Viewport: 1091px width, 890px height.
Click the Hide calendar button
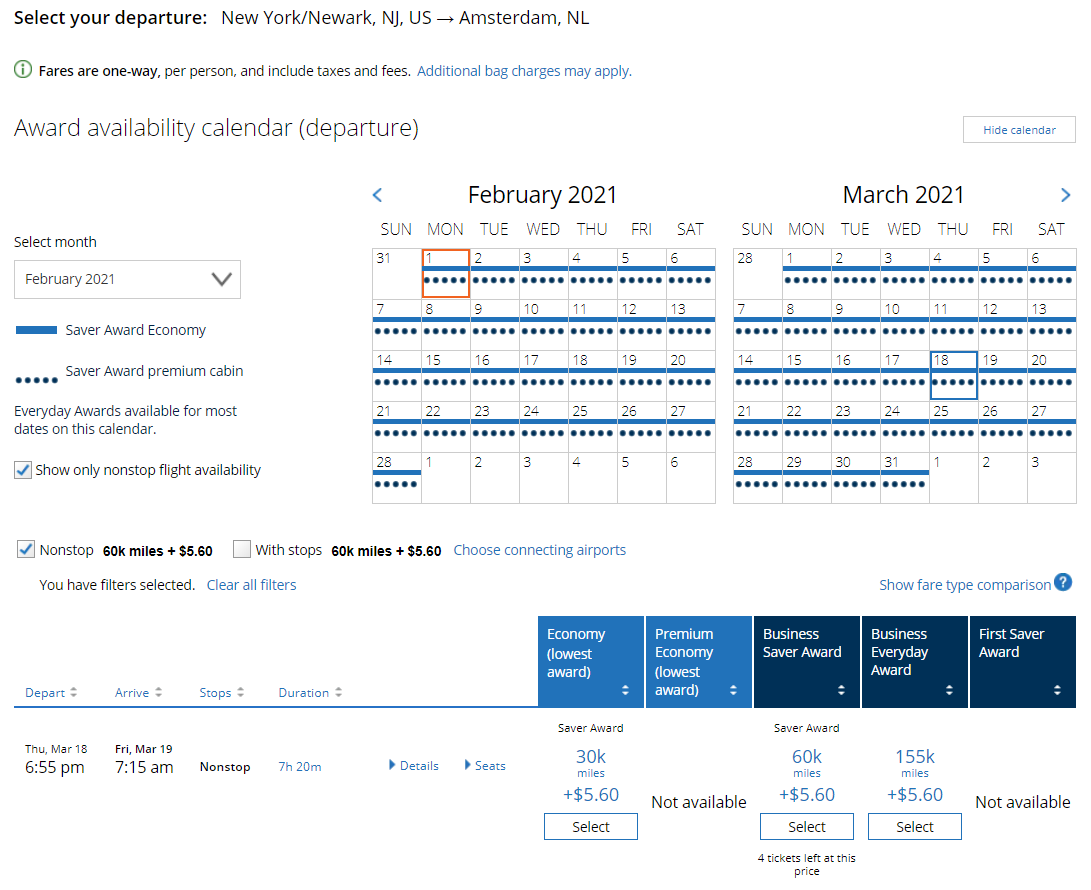[x=1018, y=129]
